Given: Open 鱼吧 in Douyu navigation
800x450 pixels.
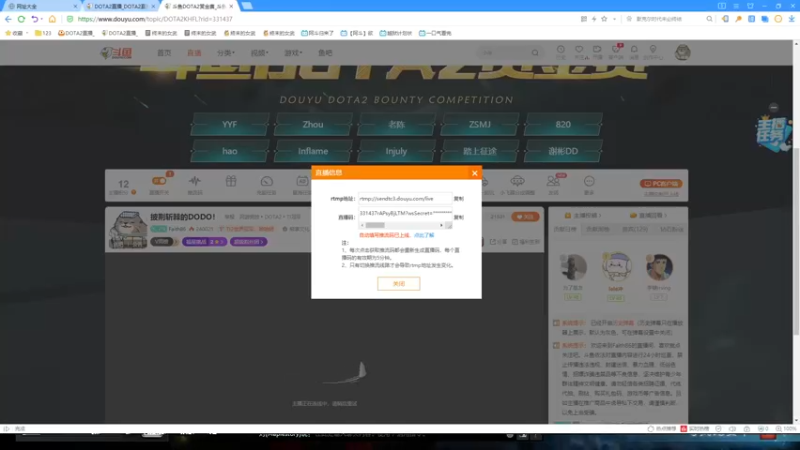Looking at the screenshot, I should (325, 53).
